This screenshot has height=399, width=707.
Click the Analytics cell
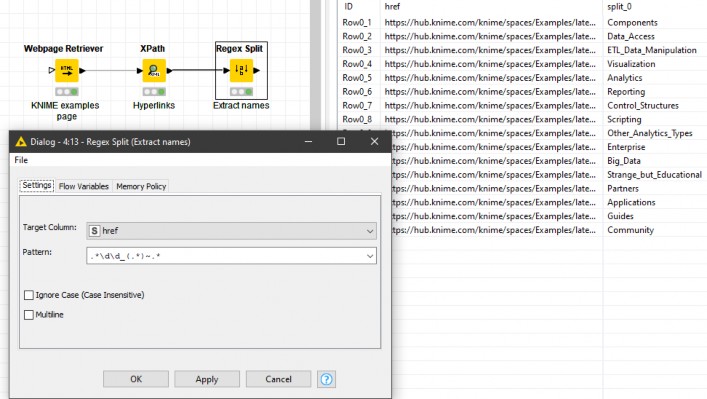pos(624,78)
